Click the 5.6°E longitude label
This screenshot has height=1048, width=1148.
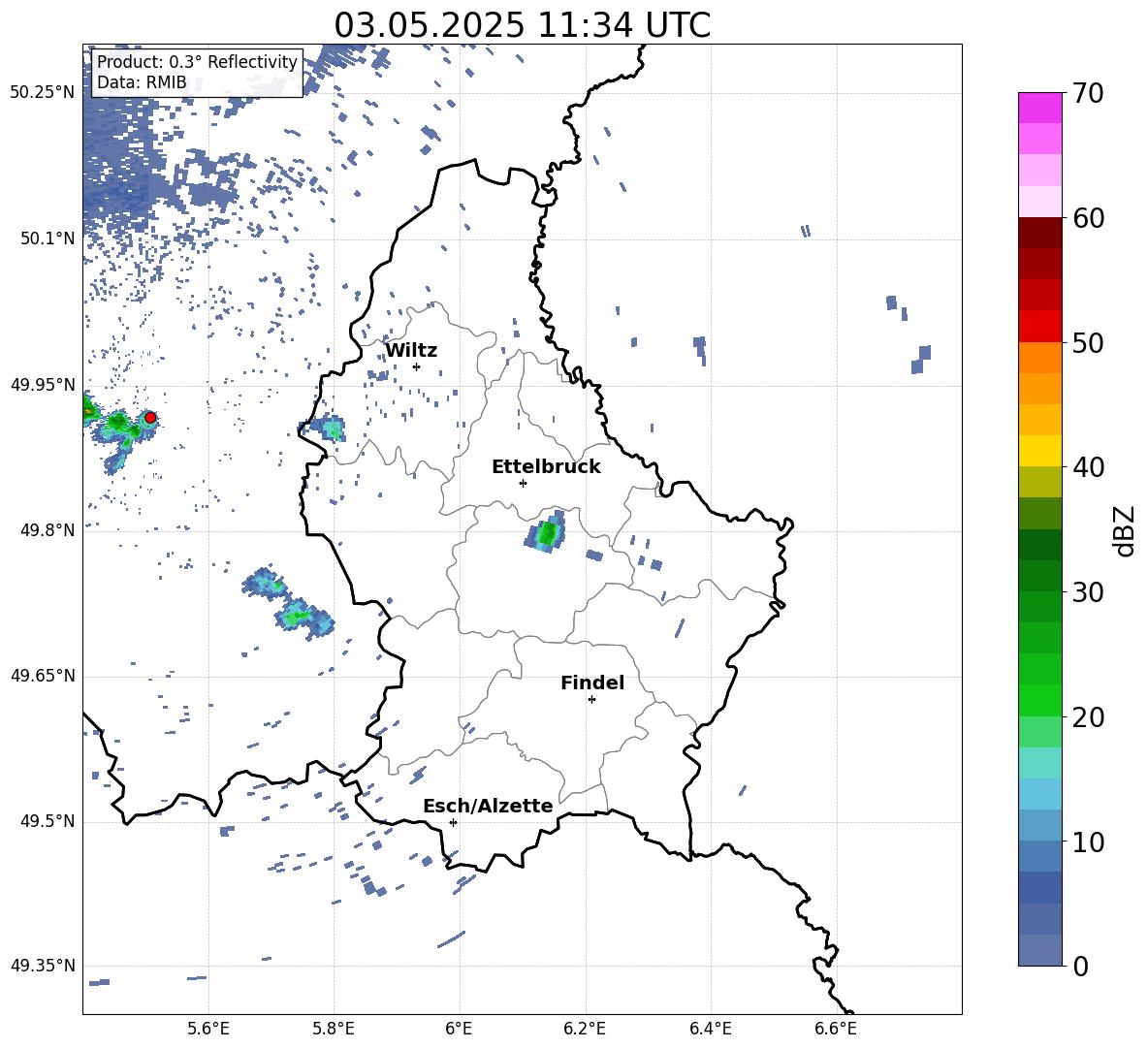208,1029
